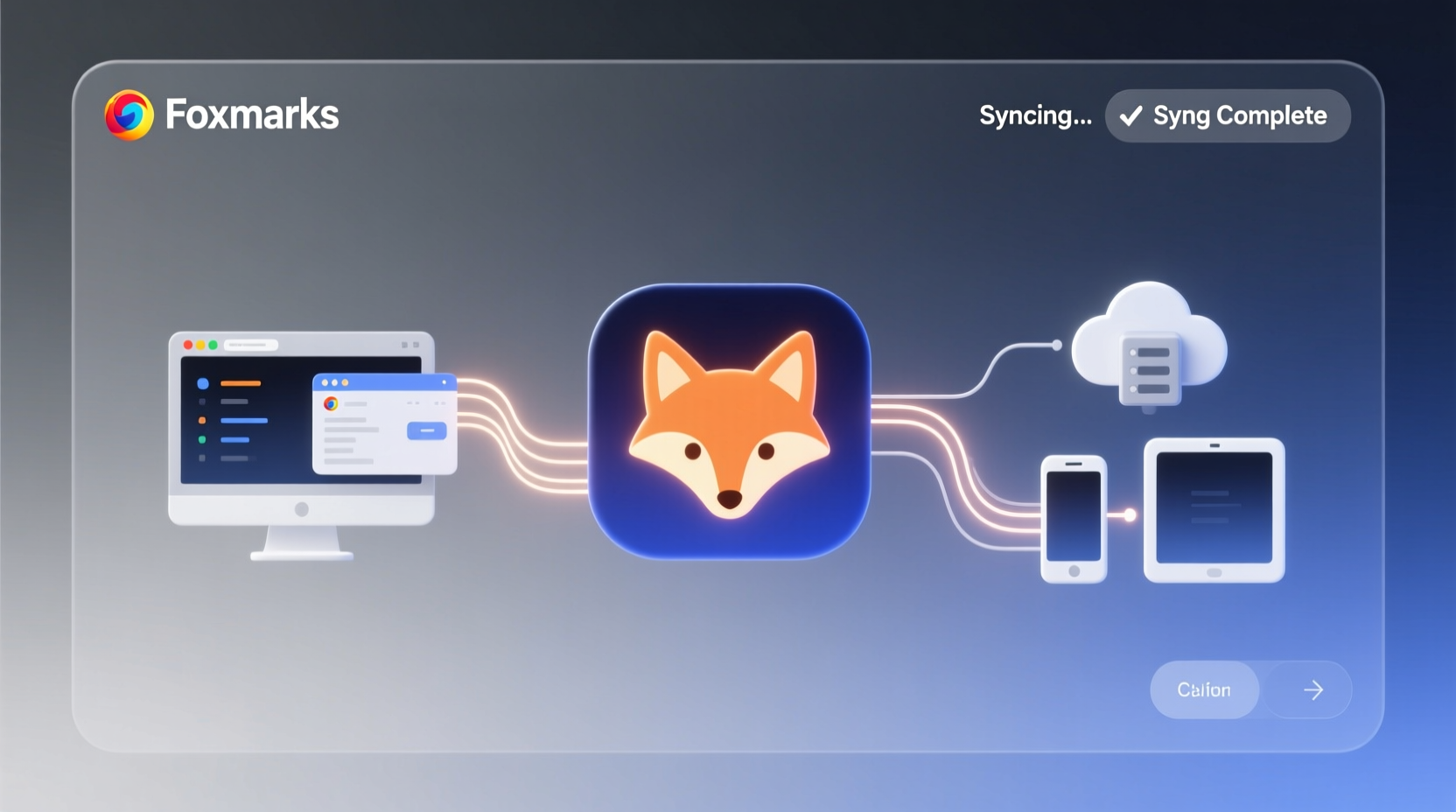Select the desktop monitor illustration

(301, 444)
